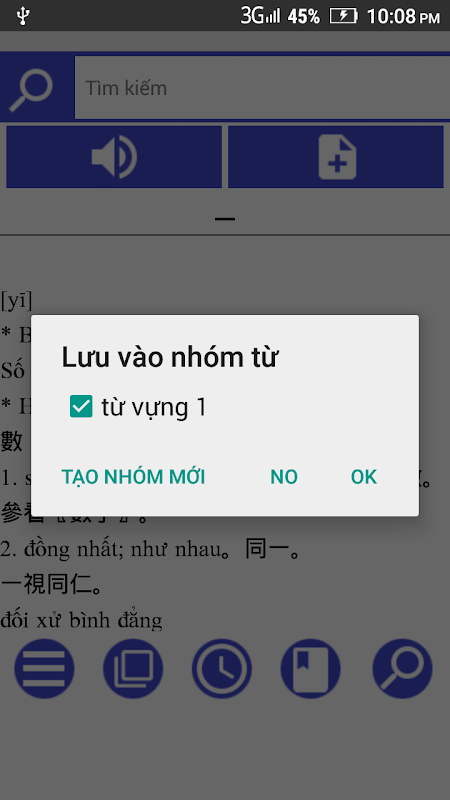450x800 pixels.
Task: Click the NO button in dialog
Action: click(284, 477)
